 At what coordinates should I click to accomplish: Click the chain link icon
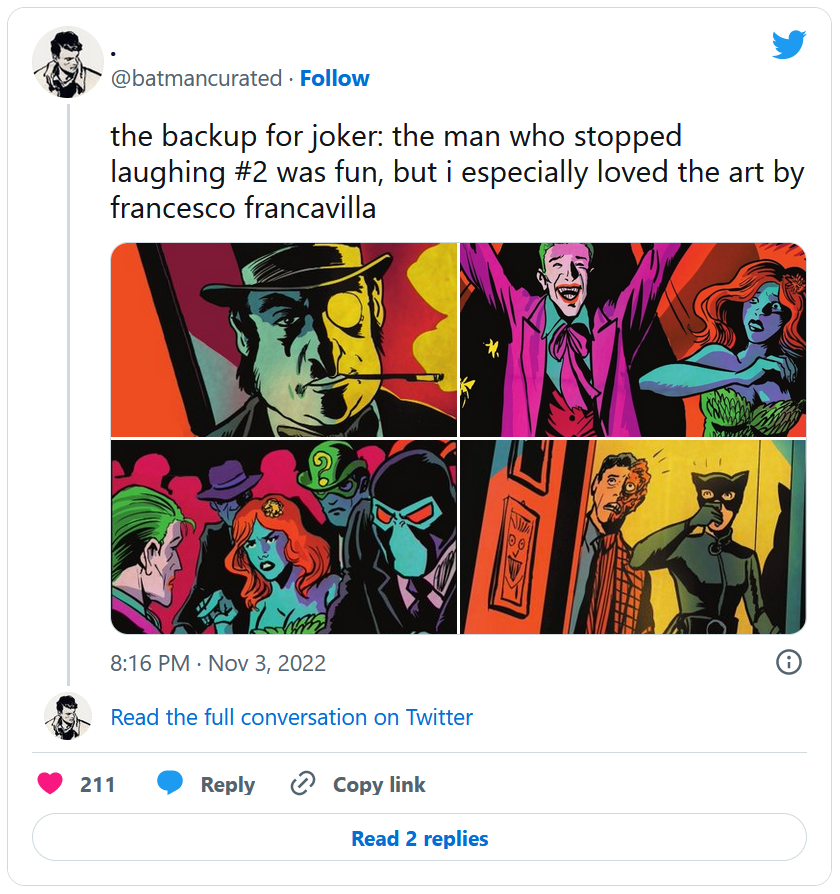303,785
